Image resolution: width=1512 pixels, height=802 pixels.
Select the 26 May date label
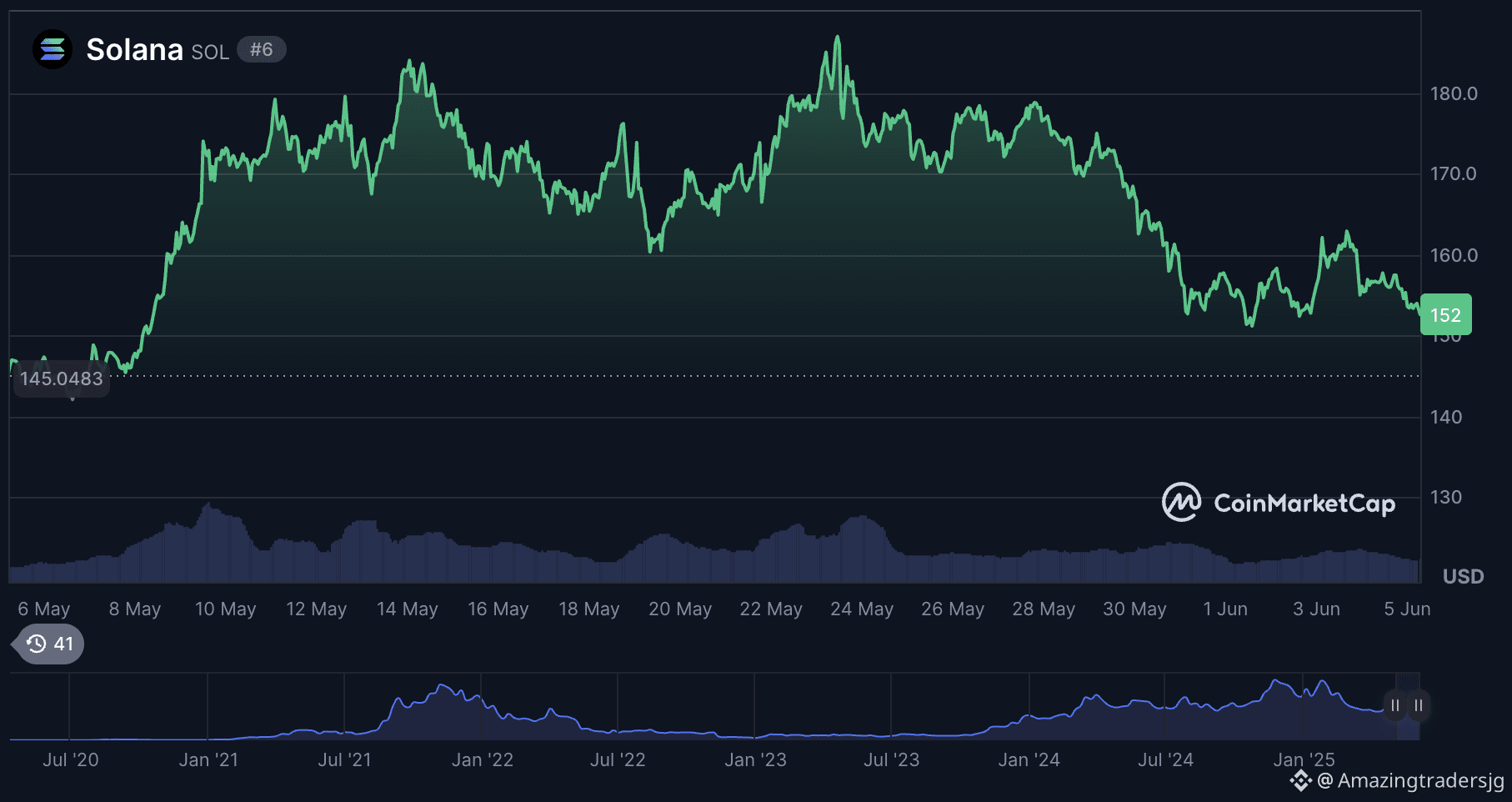click(x=953, y=609)
